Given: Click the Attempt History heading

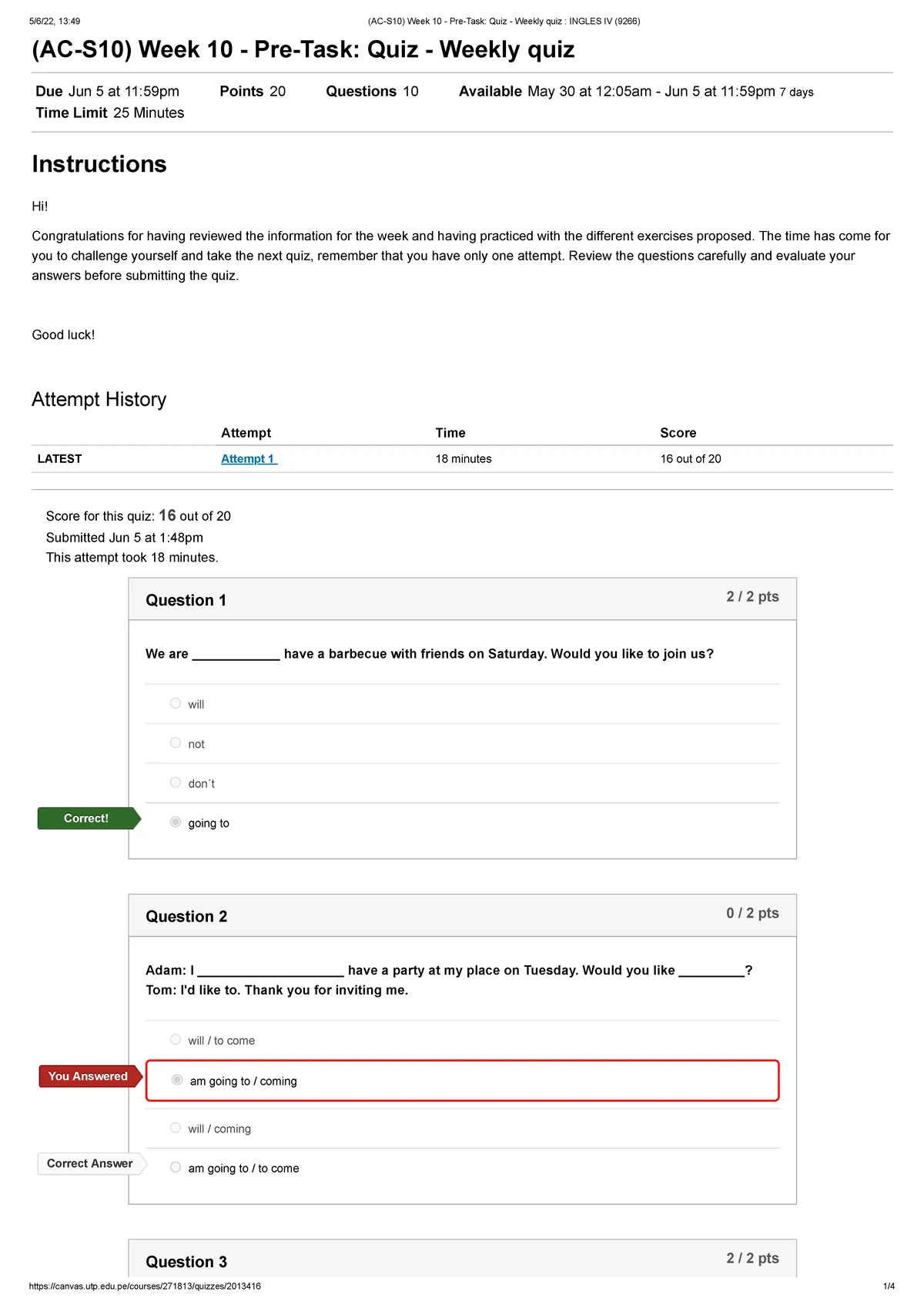Looking at the screenshot, I should coord(99,399).
